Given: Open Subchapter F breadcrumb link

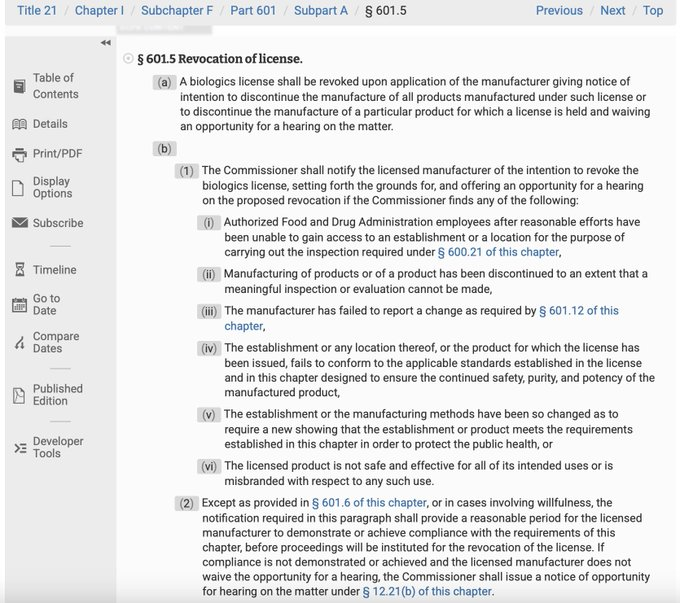Looking at the screenshot, I should pyautogui.click(x=177, y=10).
